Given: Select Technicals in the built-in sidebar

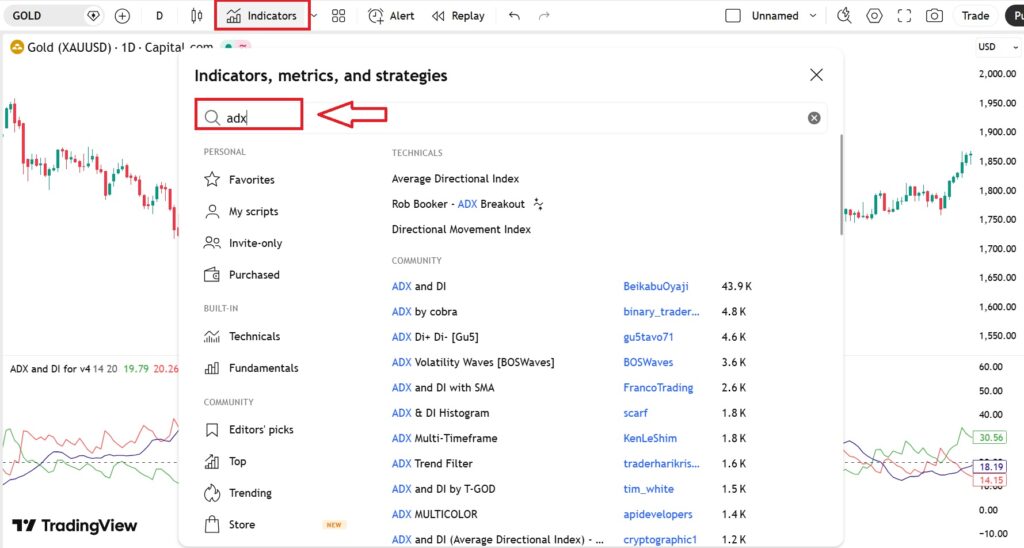Looking at the screenshot, I should pyautogui.click(x=254, y=337).
